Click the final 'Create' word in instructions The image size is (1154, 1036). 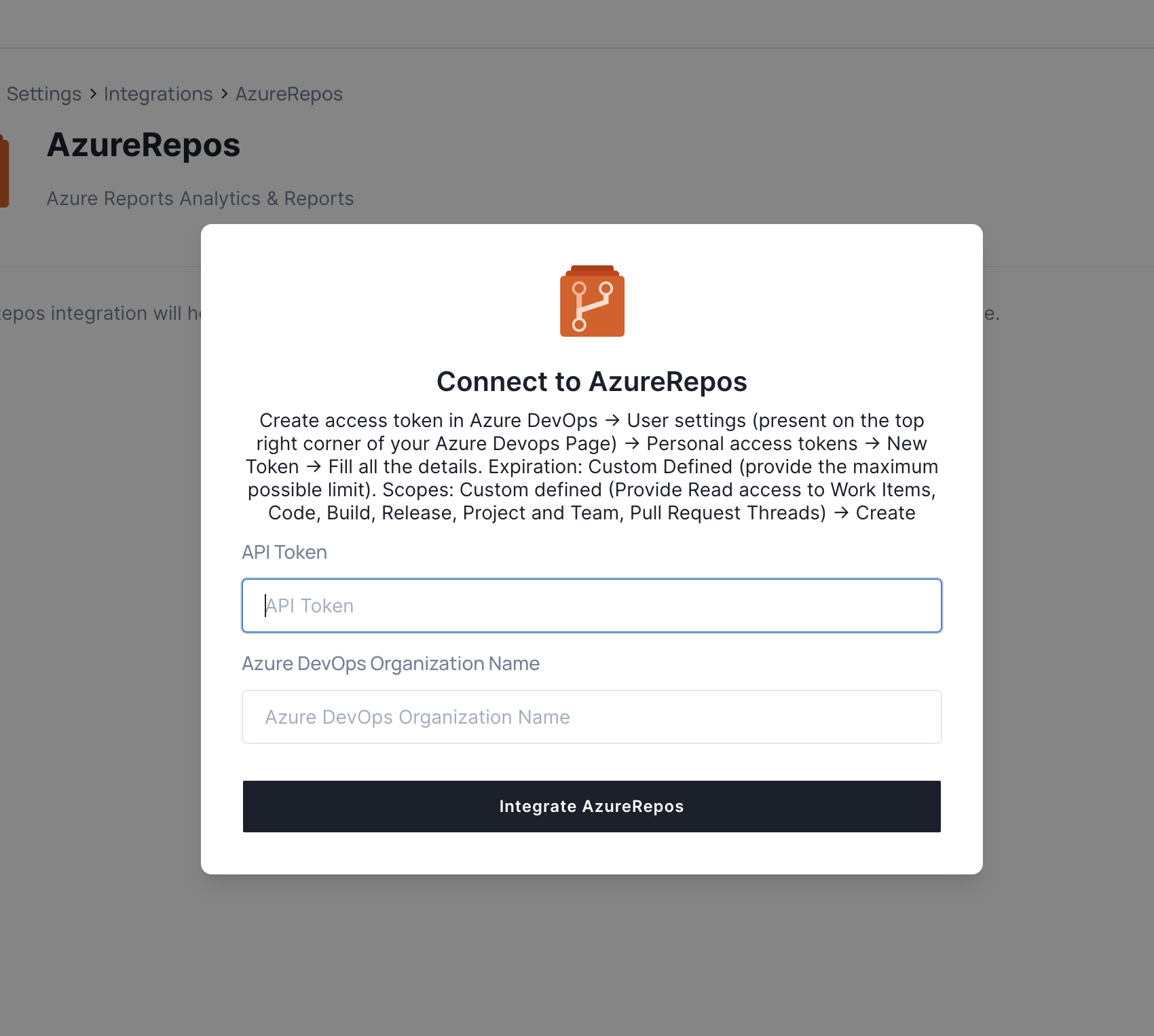[885, 513]
